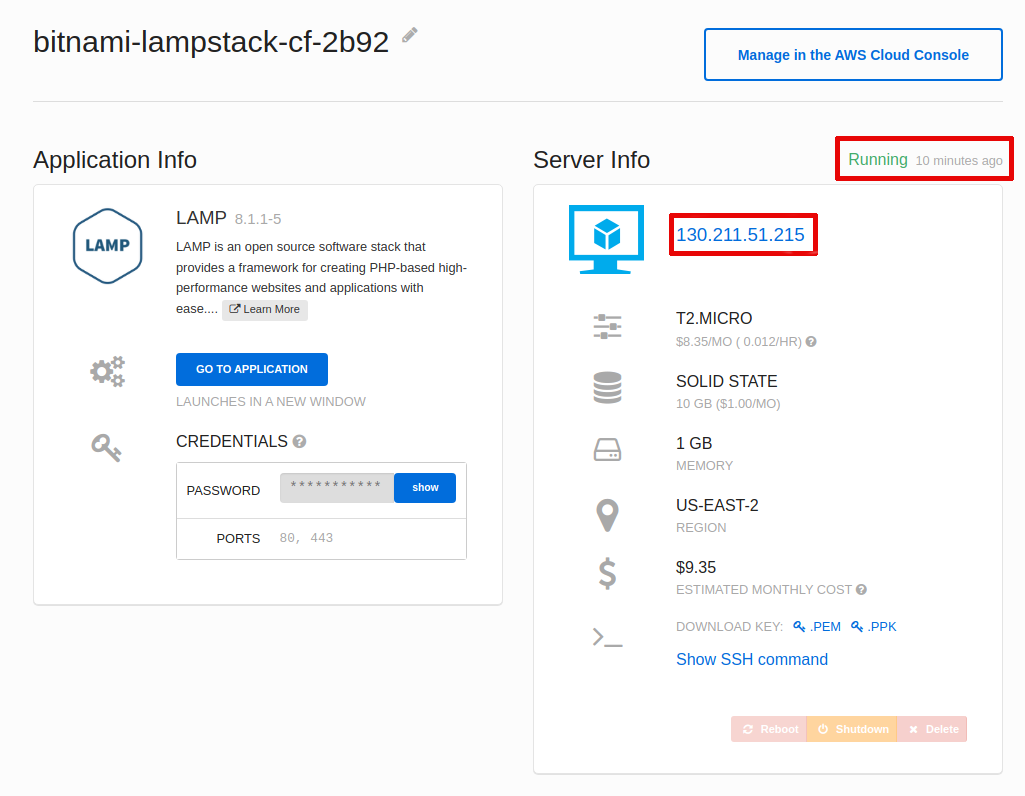Click the LAMP hexagon logo
The height and width of the screenshot is (796, 1025).
point(108,246)
